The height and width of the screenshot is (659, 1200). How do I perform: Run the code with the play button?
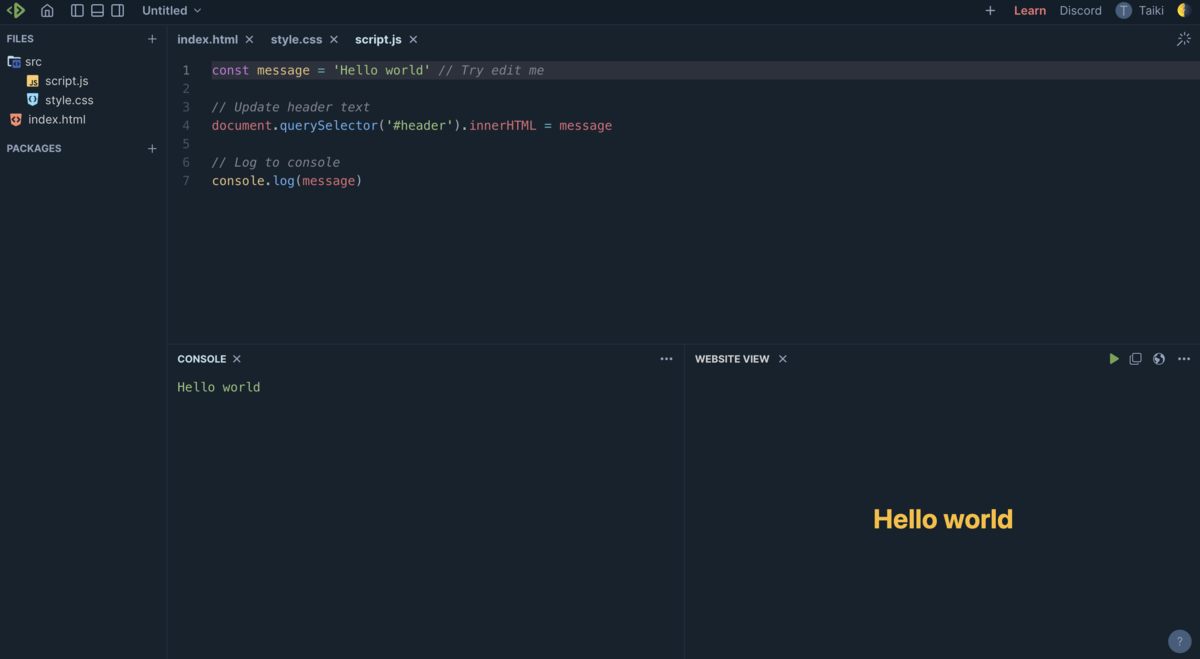click(x=1113, y=358)
